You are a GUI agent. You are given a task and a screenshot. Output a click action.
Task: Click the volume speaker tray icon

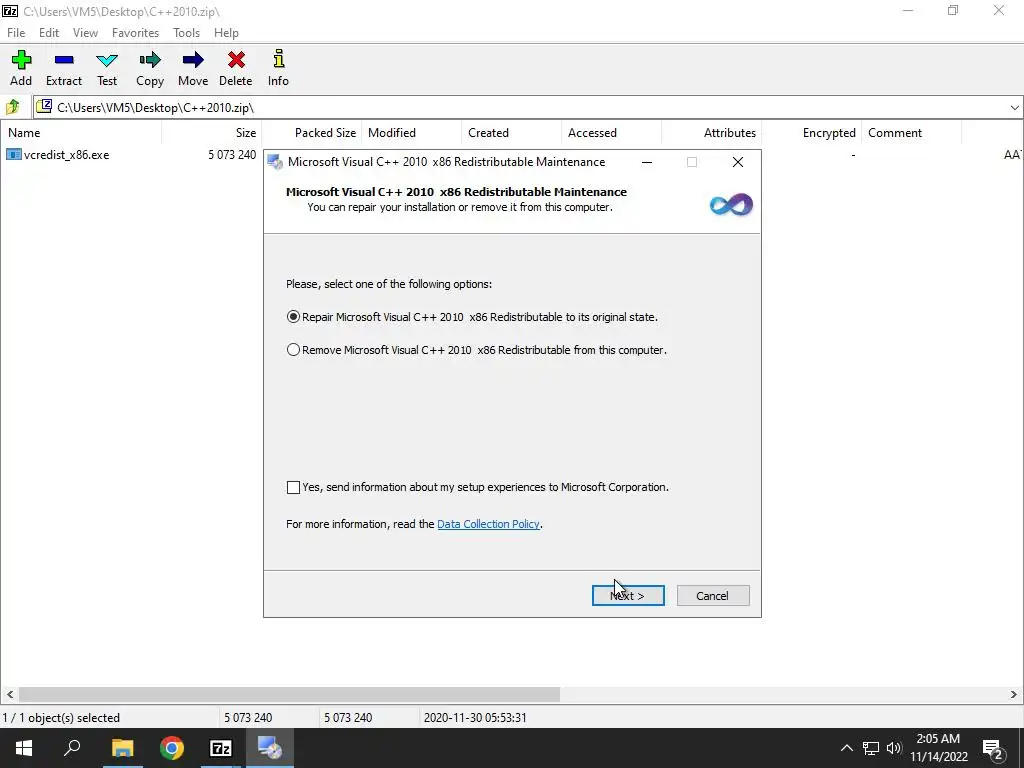893,748
